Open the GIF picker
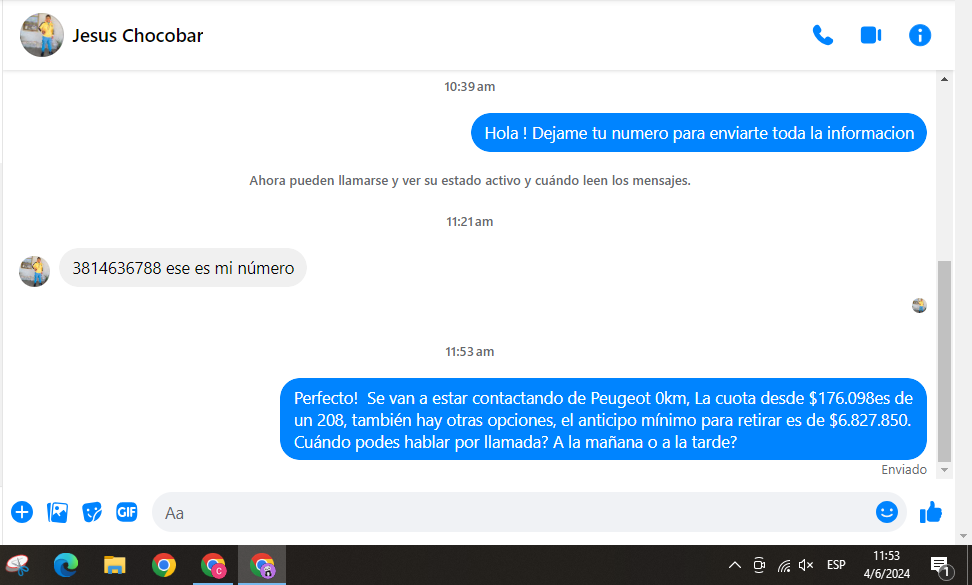Viewport: 972px width, 585px height. pos(126,513)
